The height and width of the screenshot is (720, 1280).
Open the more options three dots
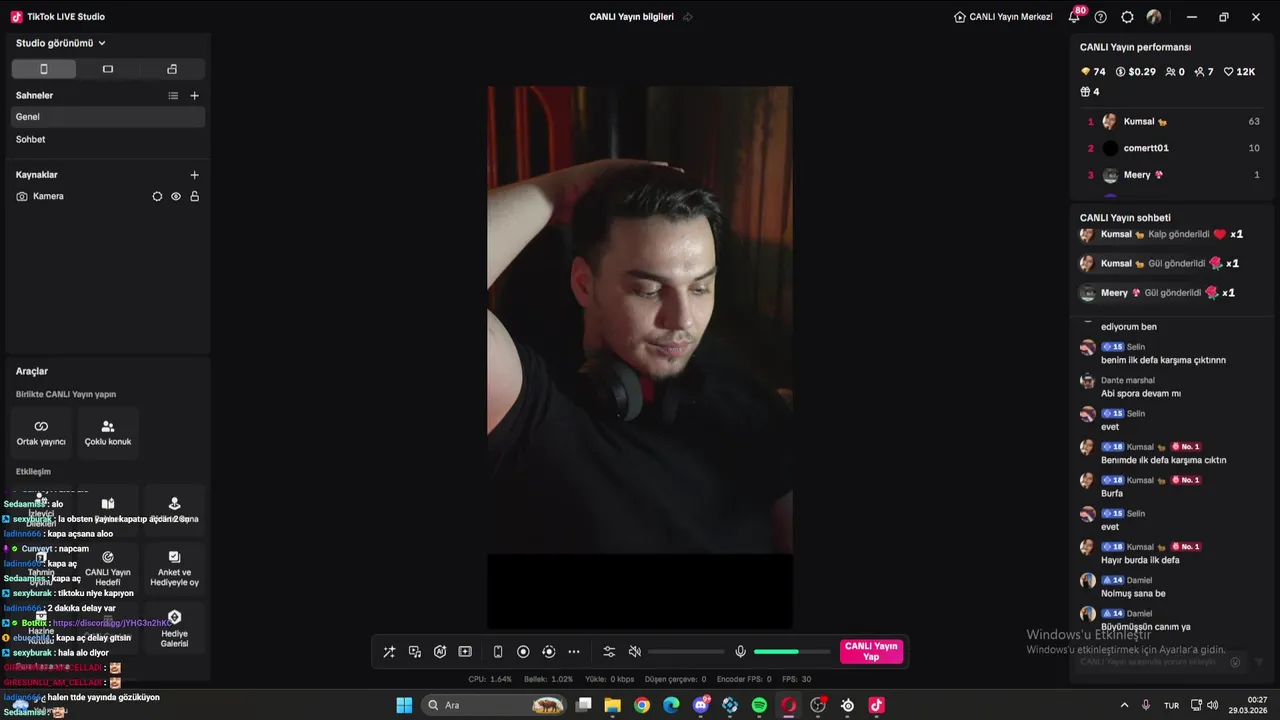(574, 652)
